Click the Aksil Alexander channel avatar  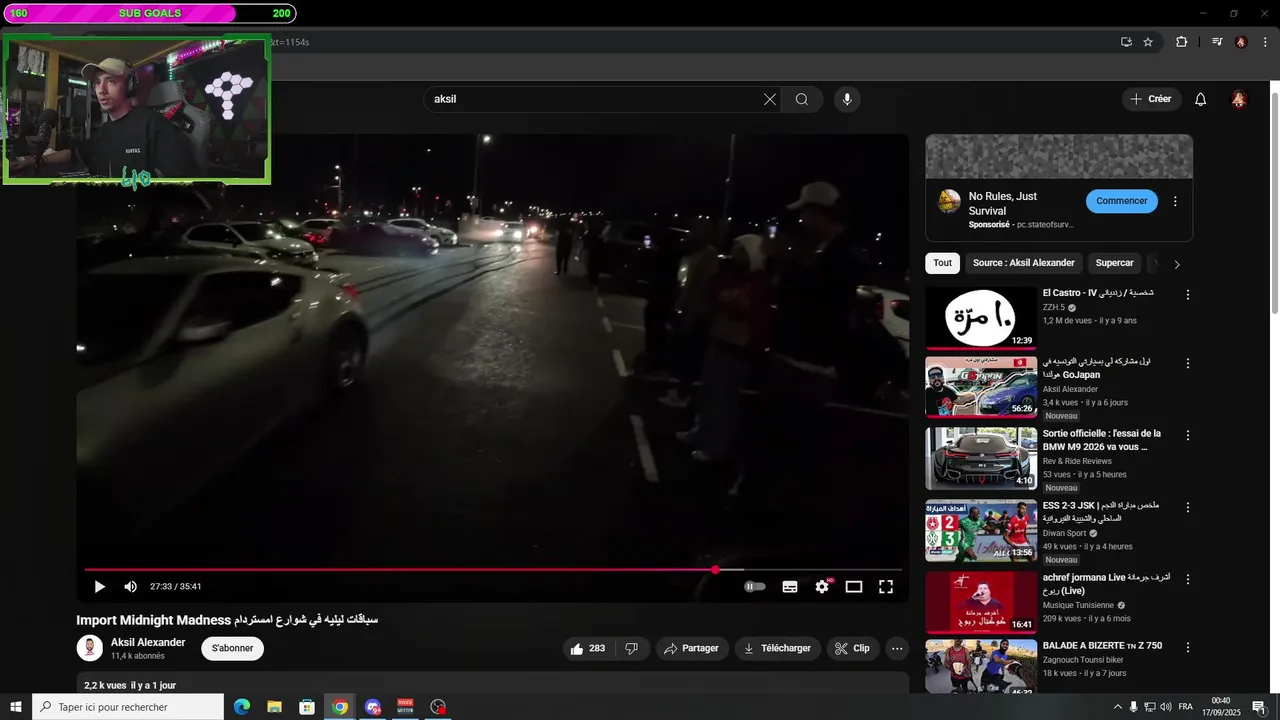(x=90, y=648)
